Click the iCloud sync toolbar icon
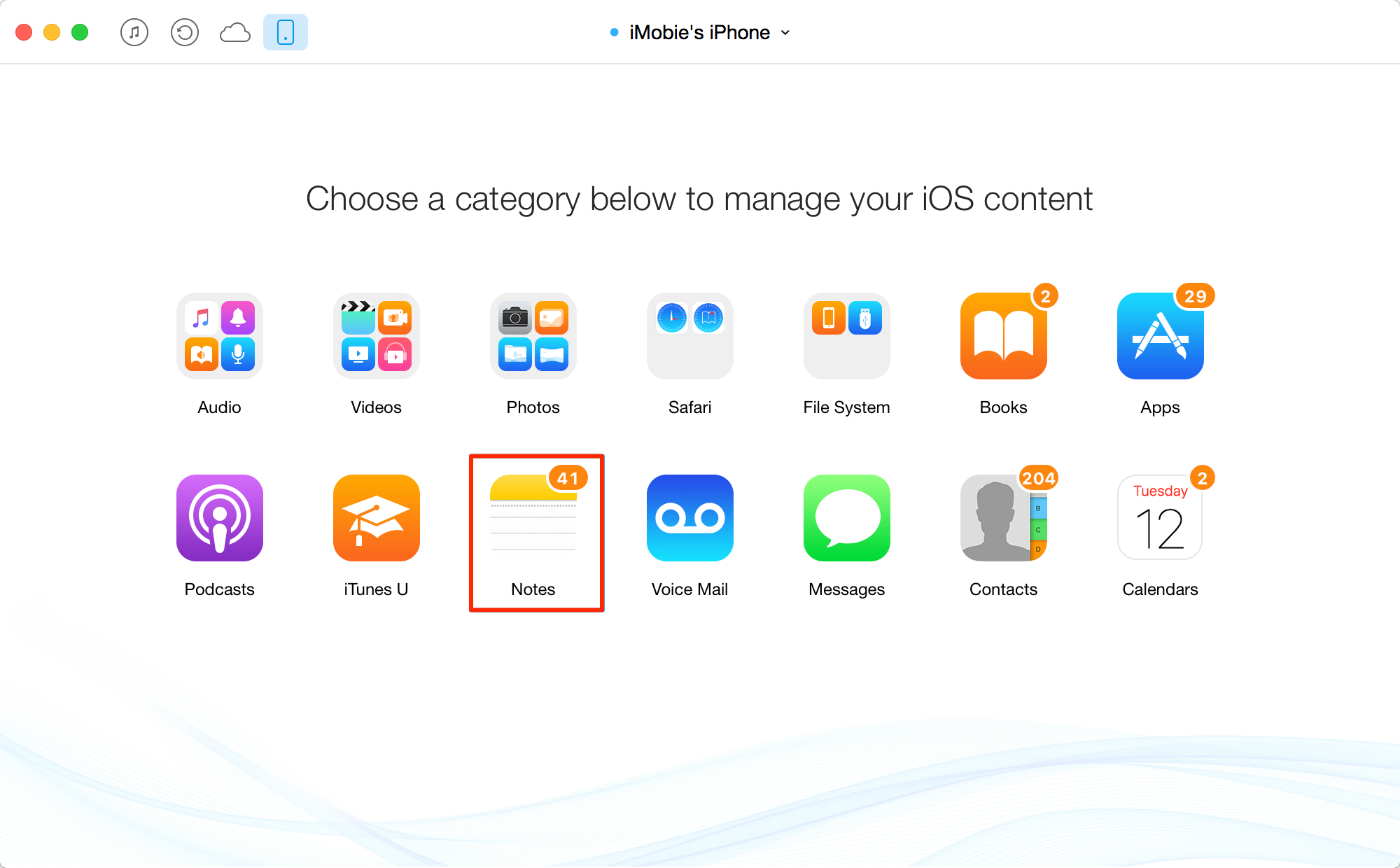The height and width of the screenshot is (868, 1400). (x=234, y=31)
